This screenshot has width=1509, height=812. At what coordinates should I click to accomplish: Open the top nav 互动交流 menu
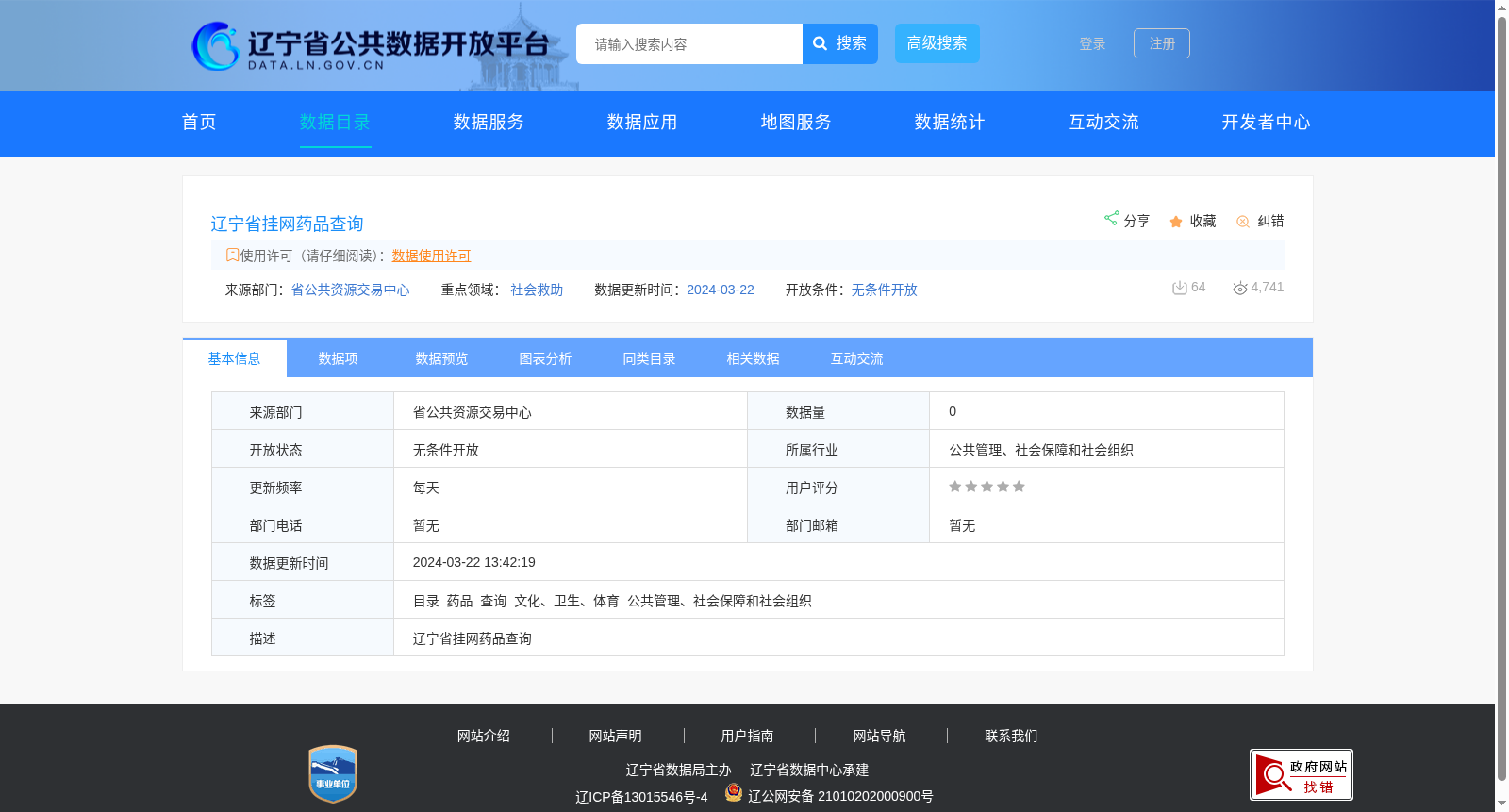pos(1103,123)
